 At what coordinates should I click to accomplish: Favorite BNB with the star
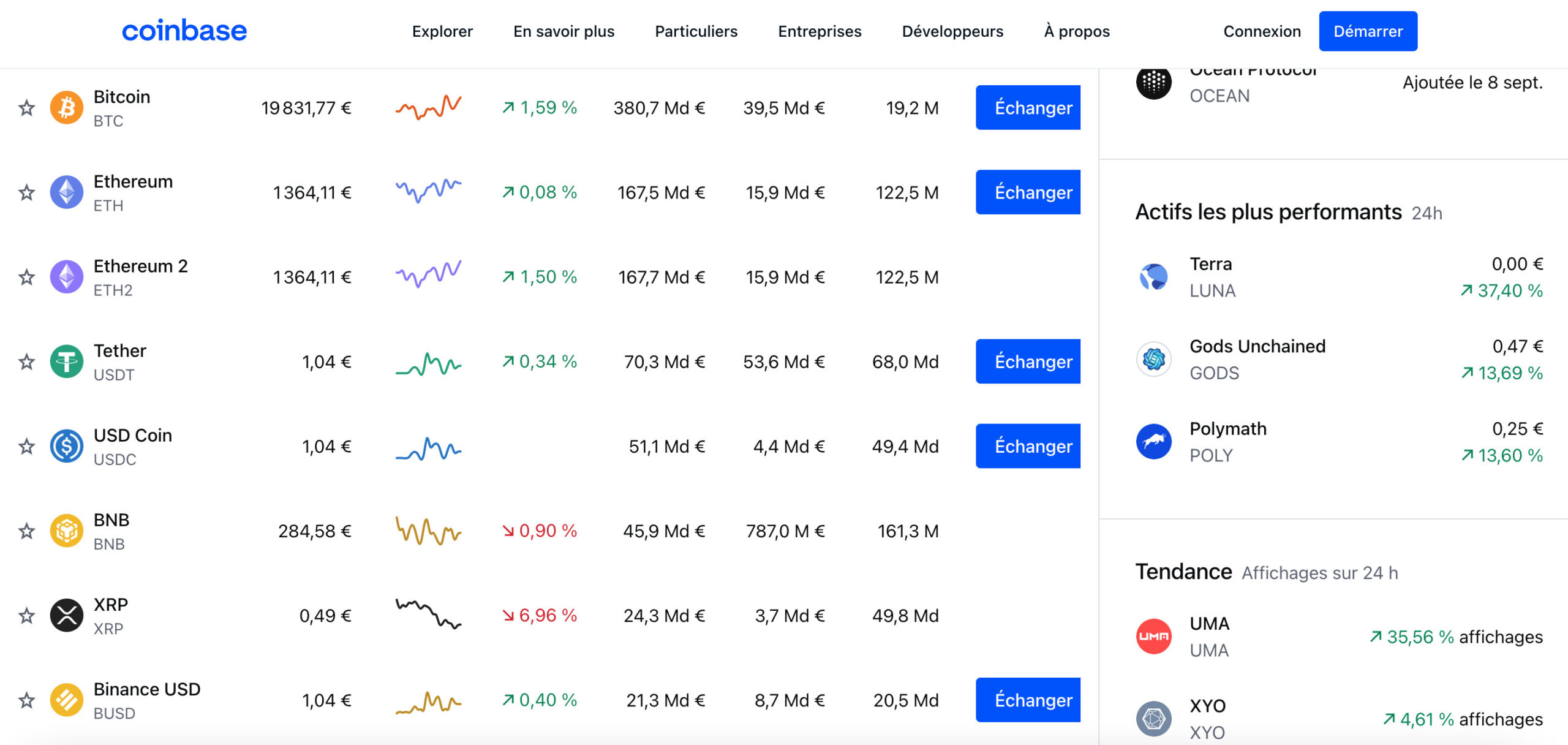(26, 531)
